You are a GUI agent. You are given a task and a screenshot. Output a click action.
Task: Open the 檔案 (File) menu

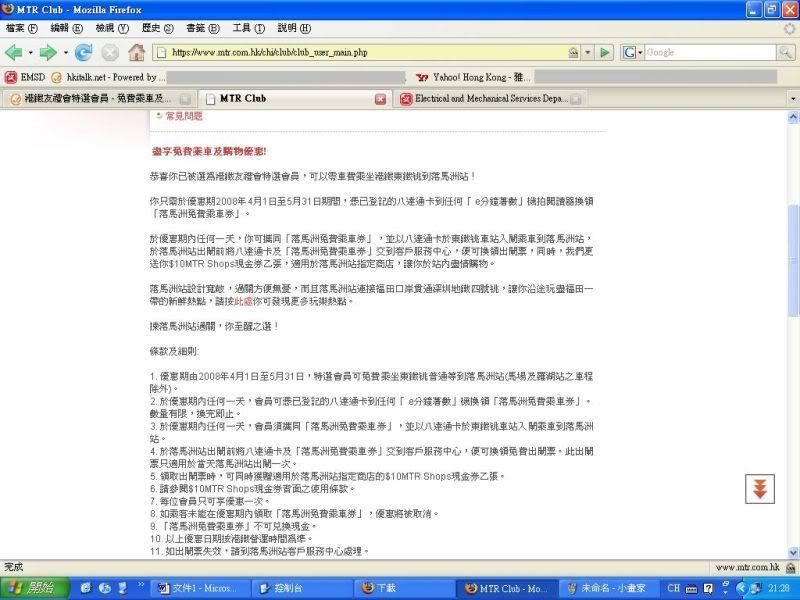(21, 29)
